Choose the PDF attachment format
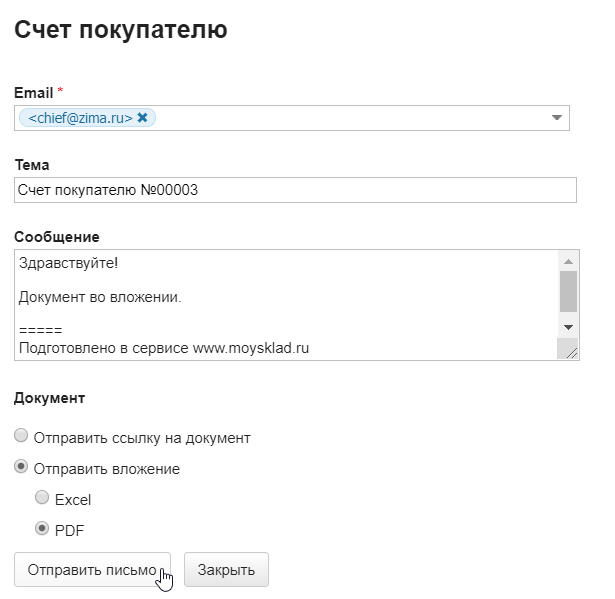 pos(42,528)
